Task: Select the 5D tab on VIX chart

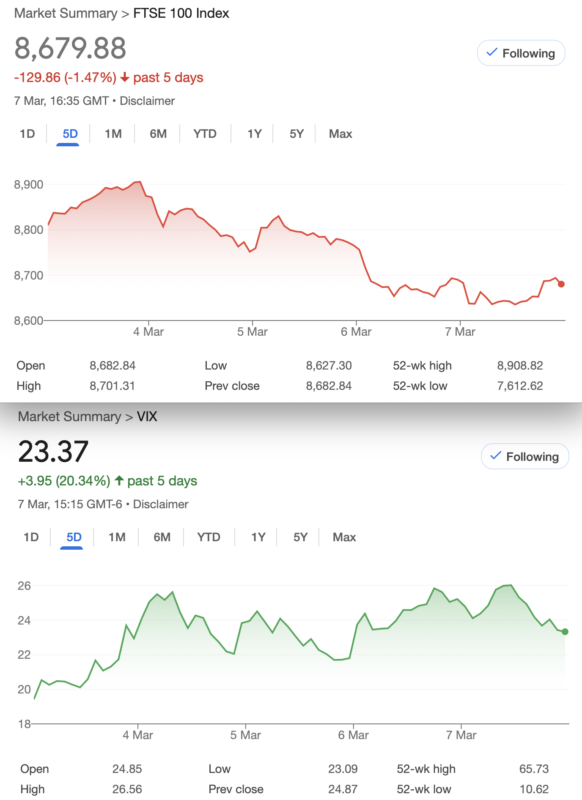Action: pyautogui.click(x=74, y=537)
